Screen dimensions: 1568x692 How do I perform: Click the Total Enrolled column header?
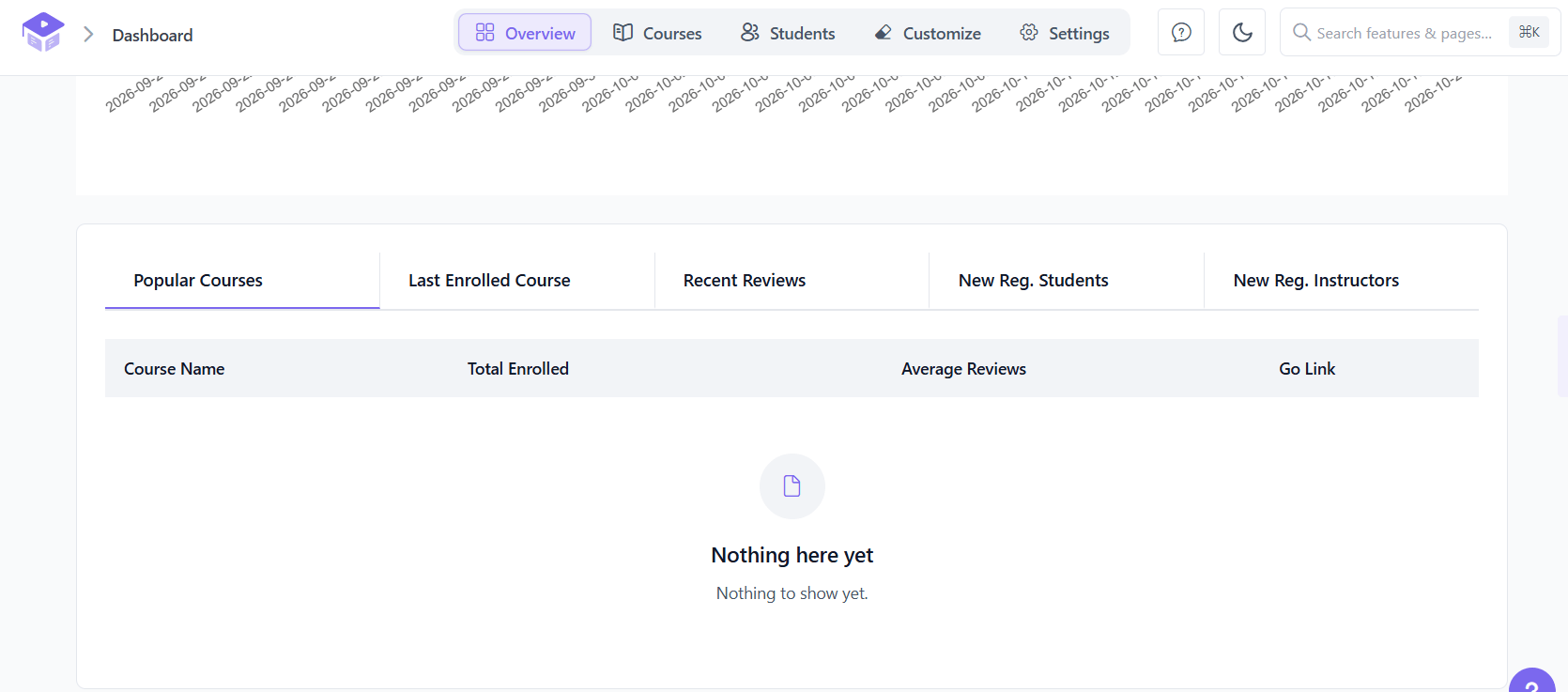pos(518,369)
